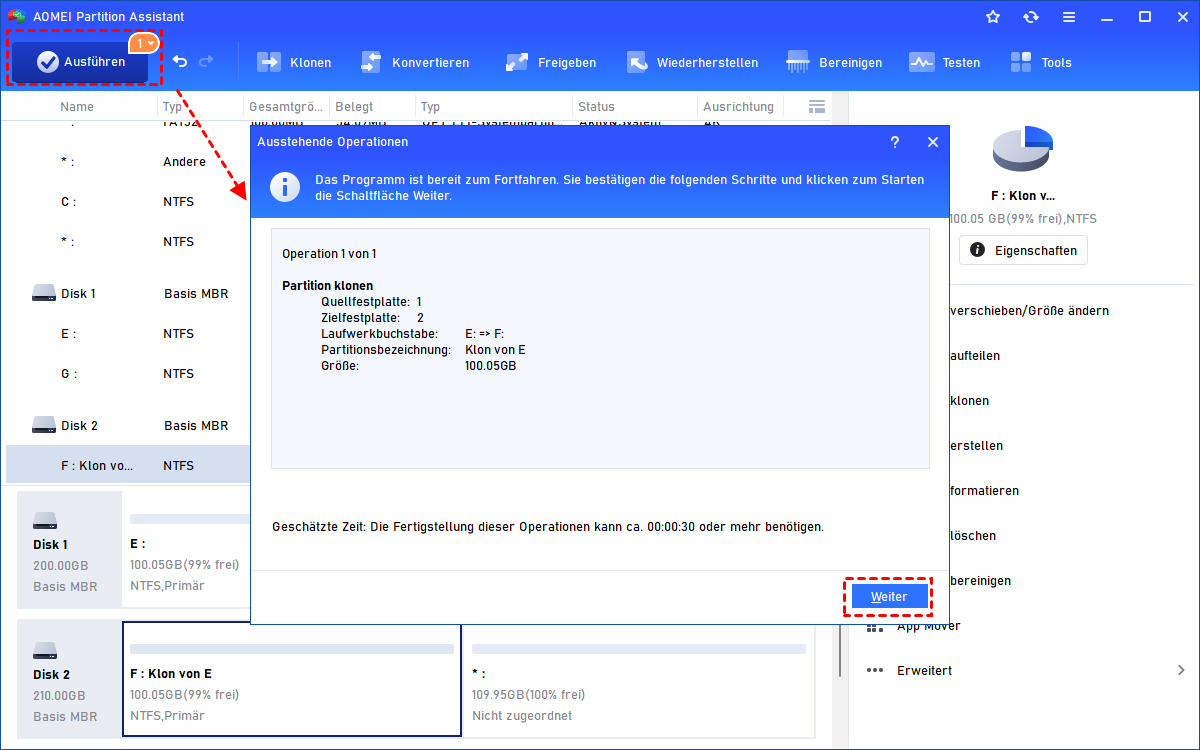This screenshot has height=750, width=1200.
Task: Click the Name column header
Action: click(77, 106)
